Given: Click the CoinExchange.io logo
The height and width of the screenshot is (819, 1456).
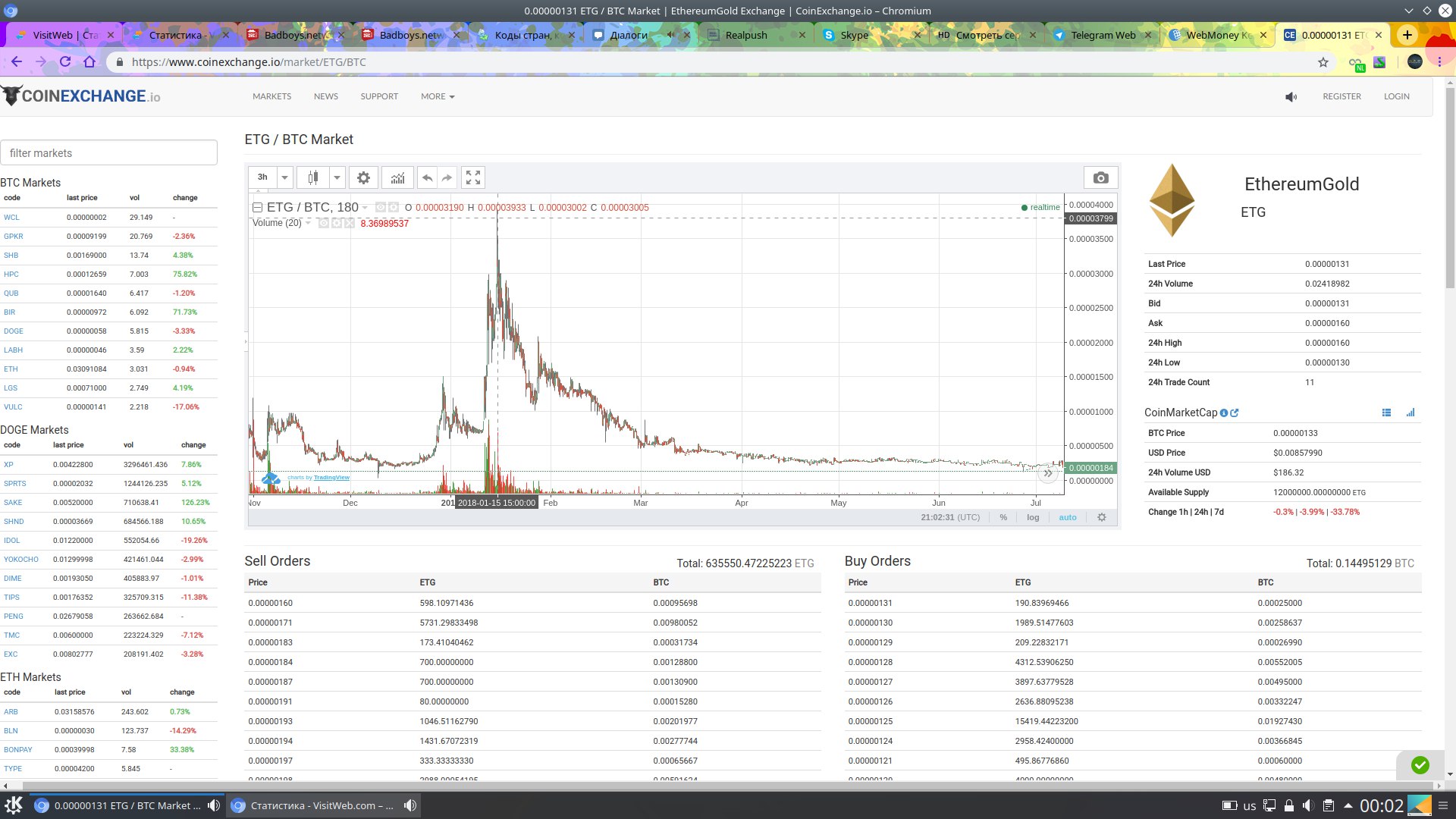Looking at the screenshot, I should [x=80, y=96].
